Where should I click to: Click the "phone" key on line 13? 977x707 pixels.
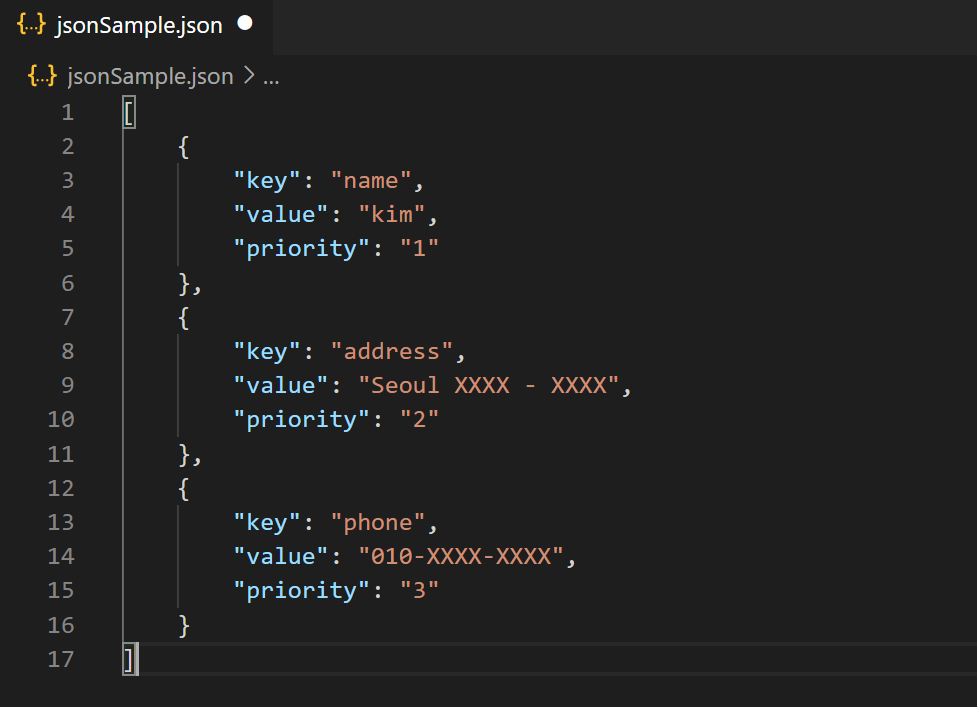[x=381, y=521]
